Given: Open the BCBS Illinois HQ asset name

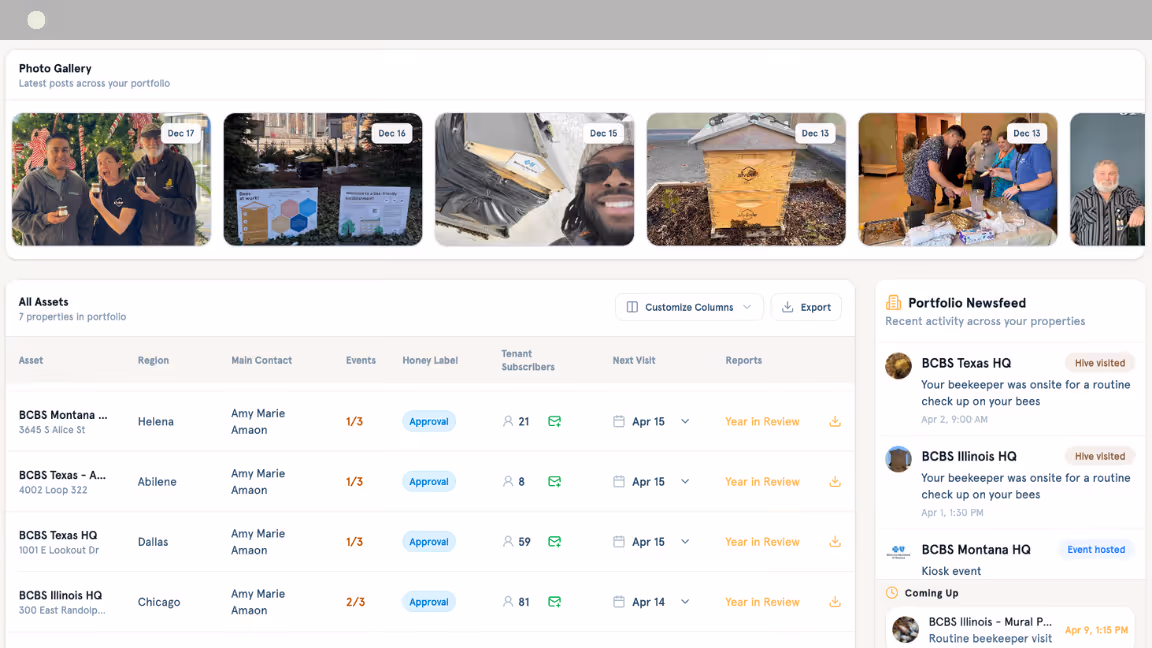Looking at the screenshot, I should coord(60,596).
